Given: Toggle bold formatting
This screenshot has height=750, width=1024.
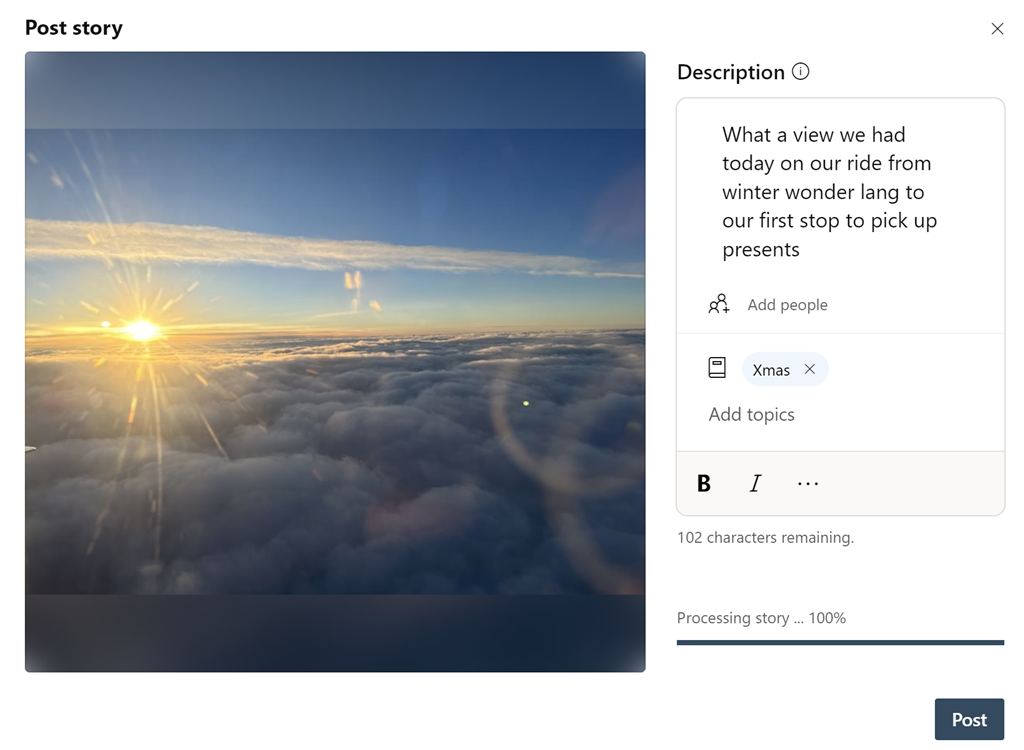Looking at the screenshot, I should 704,484.
